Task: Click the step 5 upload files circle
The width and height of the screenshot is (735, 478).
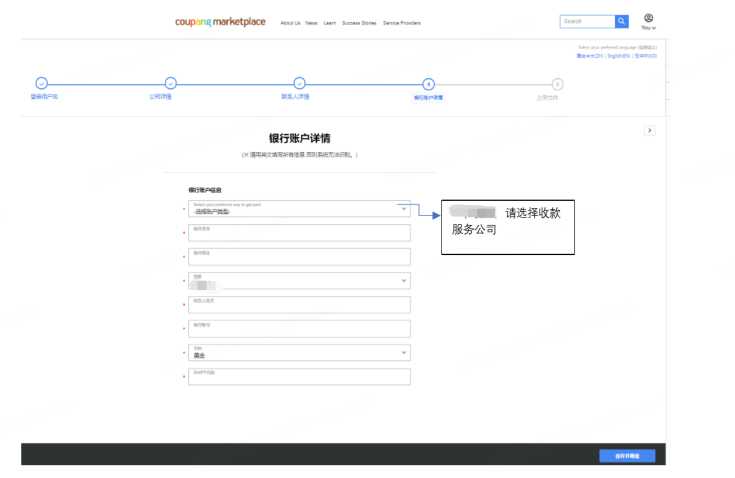Action: point(557,84)
